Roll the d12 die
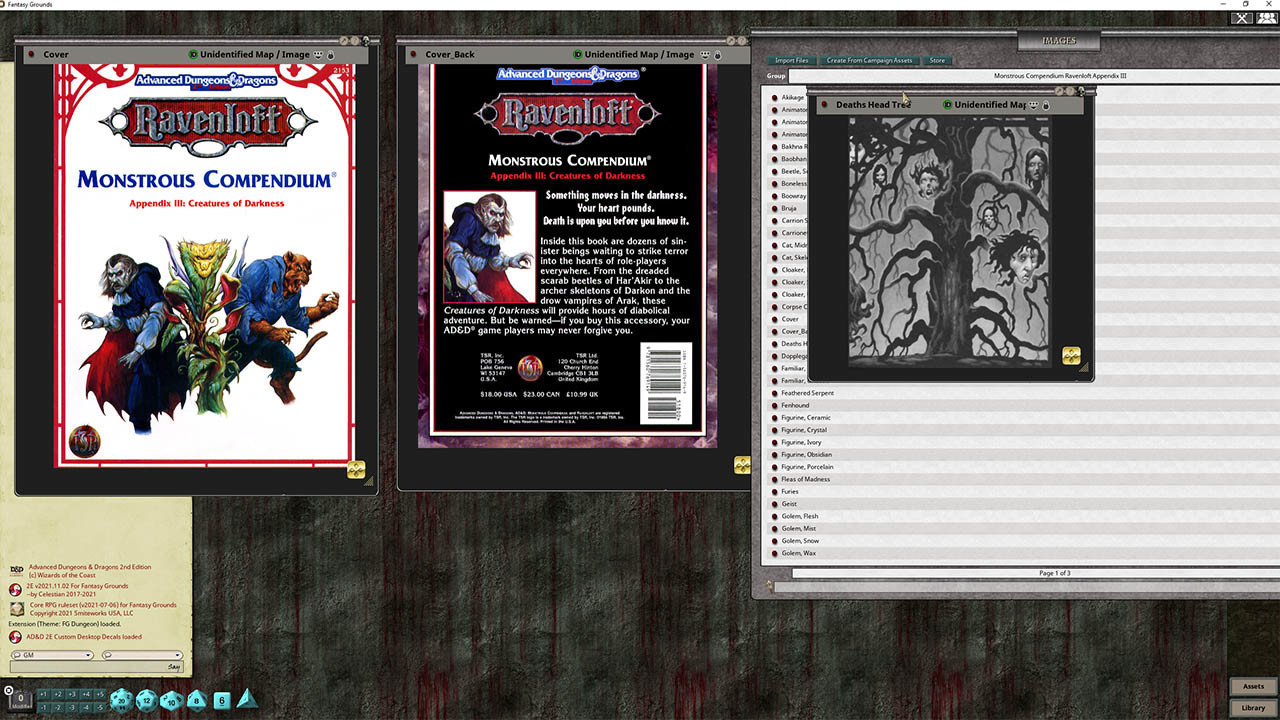 coord(145,700)
